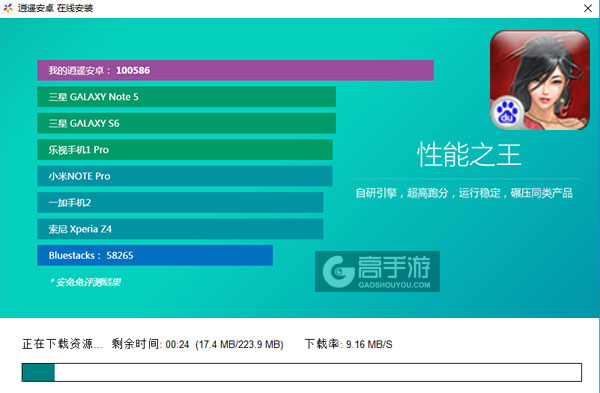Select the 乐视手机1 Pro bar

(x=185, y=150)
